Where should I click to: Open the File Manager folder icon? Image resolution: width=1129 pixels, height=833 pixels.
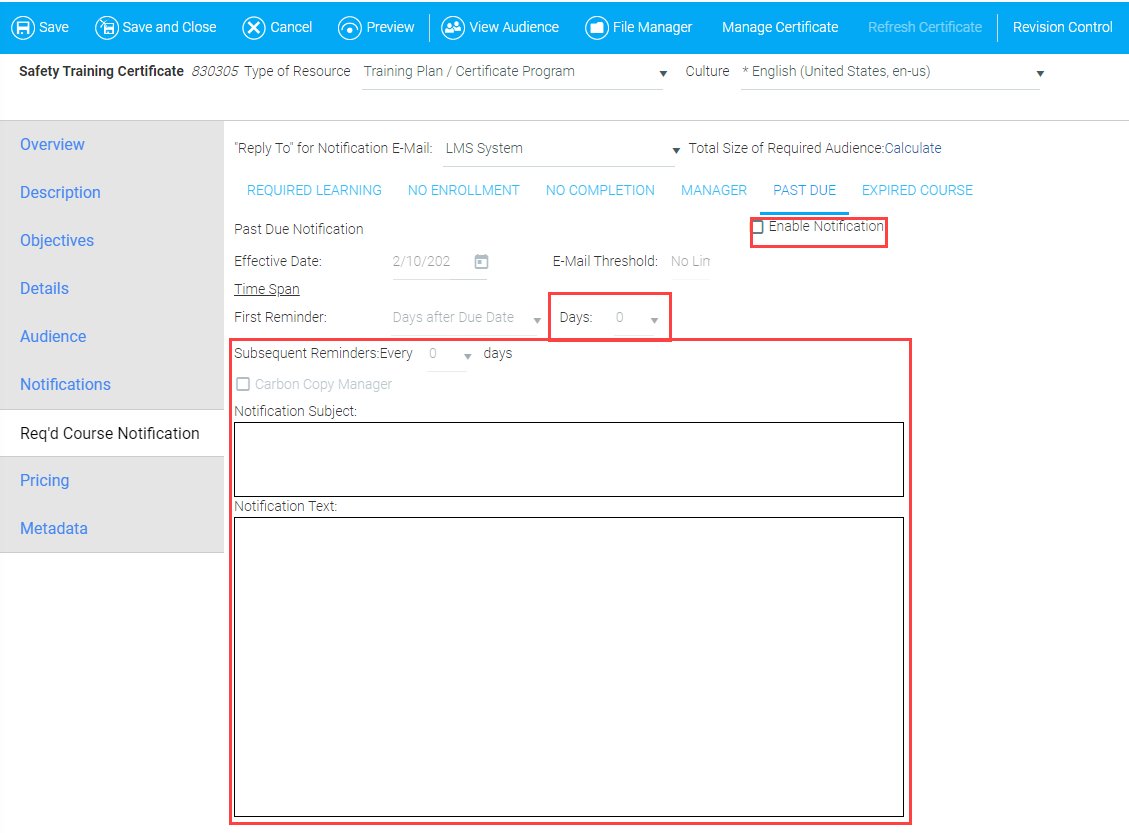tap(597, 27)
